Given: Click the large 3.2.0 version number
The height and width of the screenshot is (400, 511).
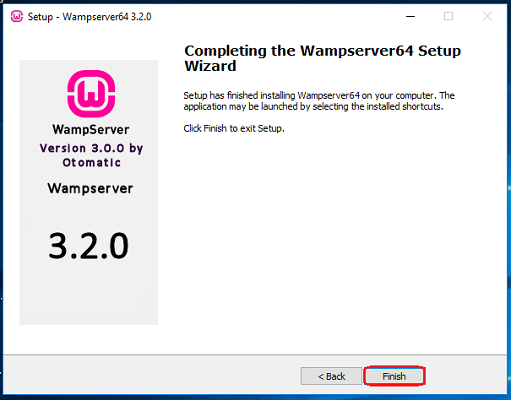Looking at the screenshot, I should [x=88, y=246].
